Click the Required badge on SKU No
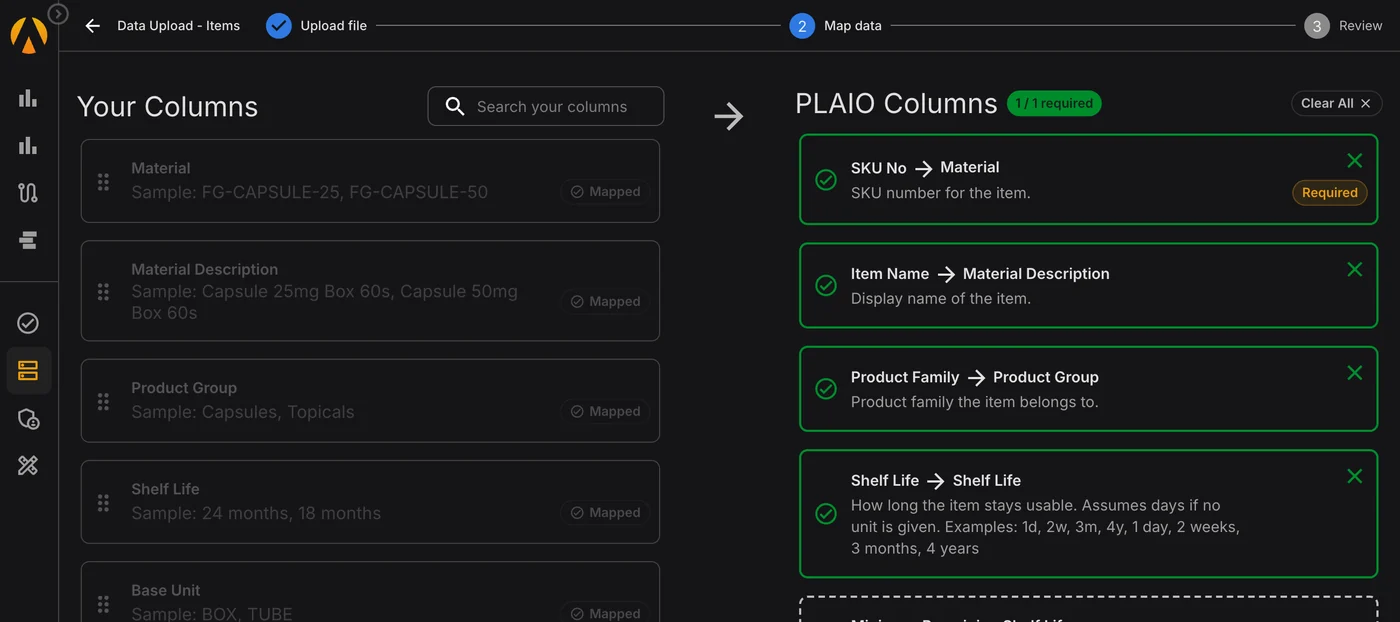 click(x=1329, y=193)
